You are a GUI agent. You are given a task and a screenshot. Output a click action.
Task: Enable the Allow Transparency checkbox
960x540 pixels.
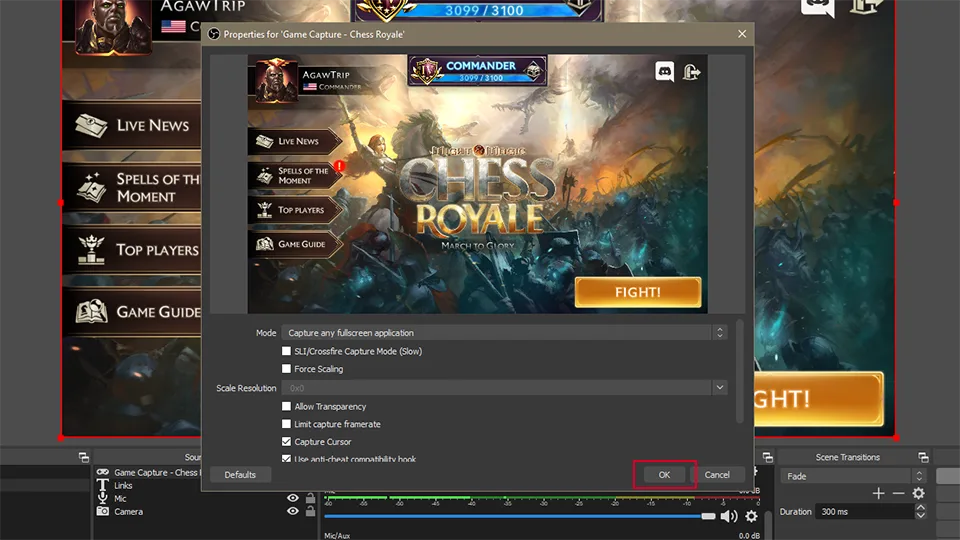286,406
